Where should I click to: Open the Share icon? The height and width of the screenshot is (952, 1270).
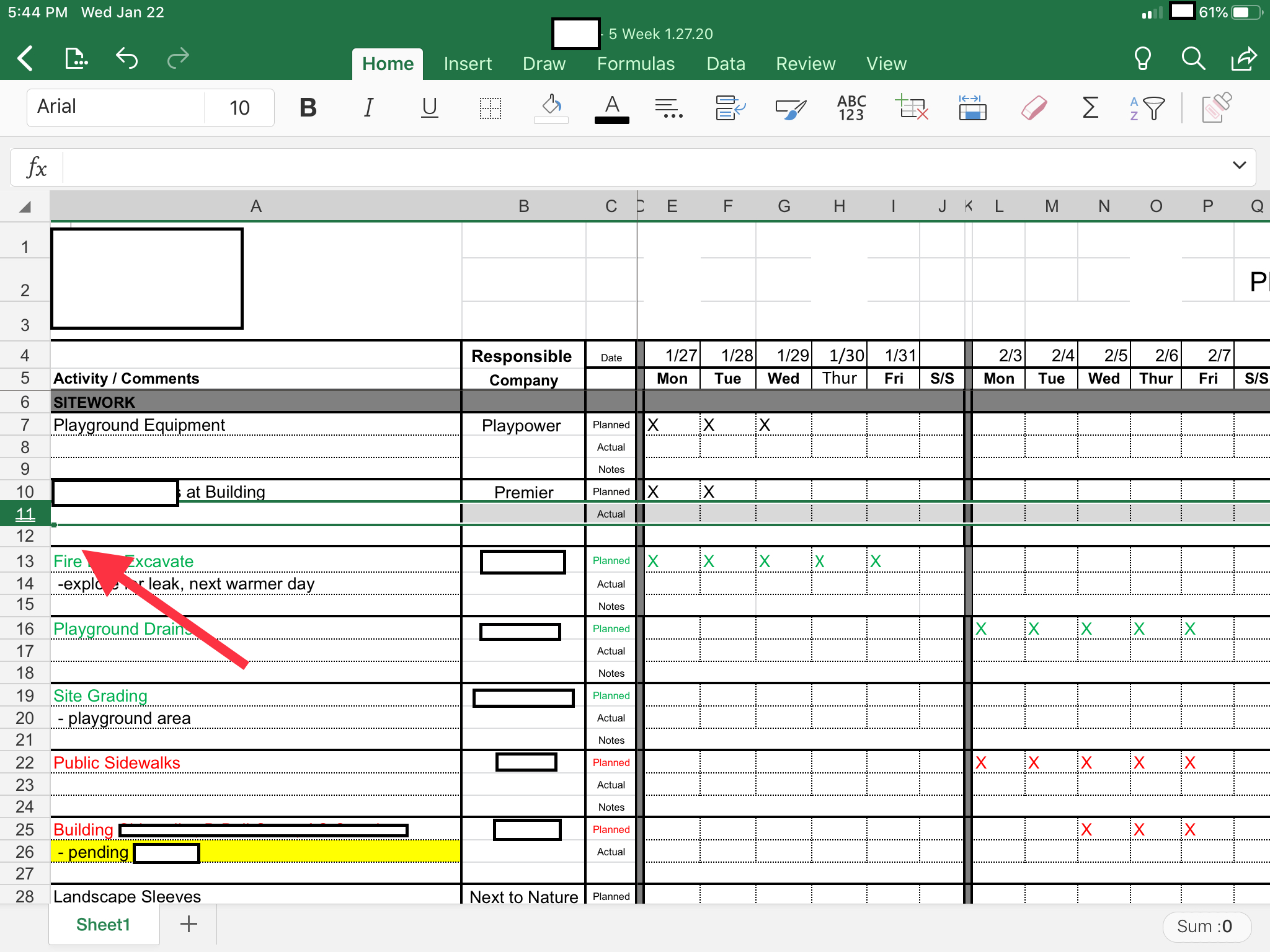coord(1243,59)
